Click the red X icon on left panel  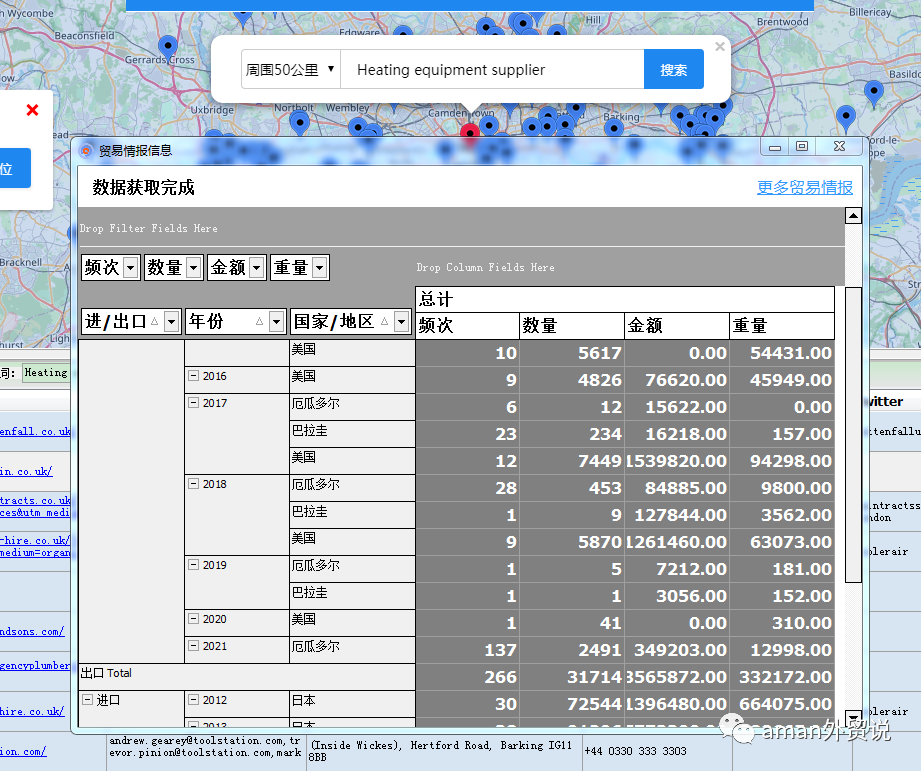click(32, 110)
